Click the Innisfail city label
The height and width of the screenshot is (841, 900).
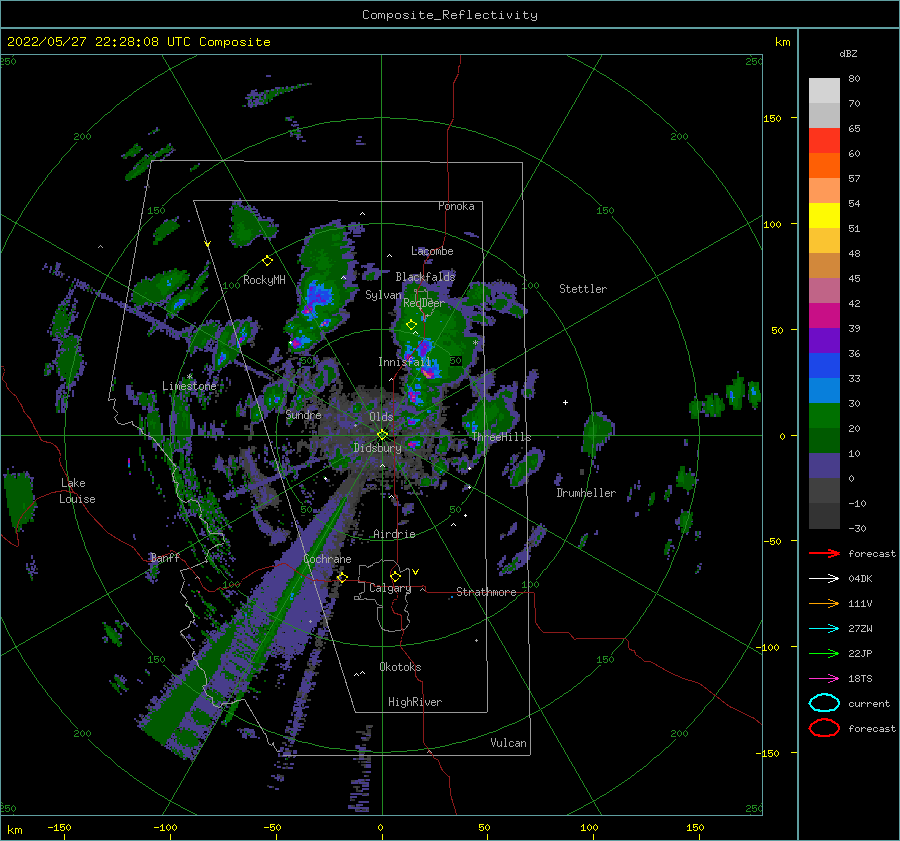(x=404, y=362)
